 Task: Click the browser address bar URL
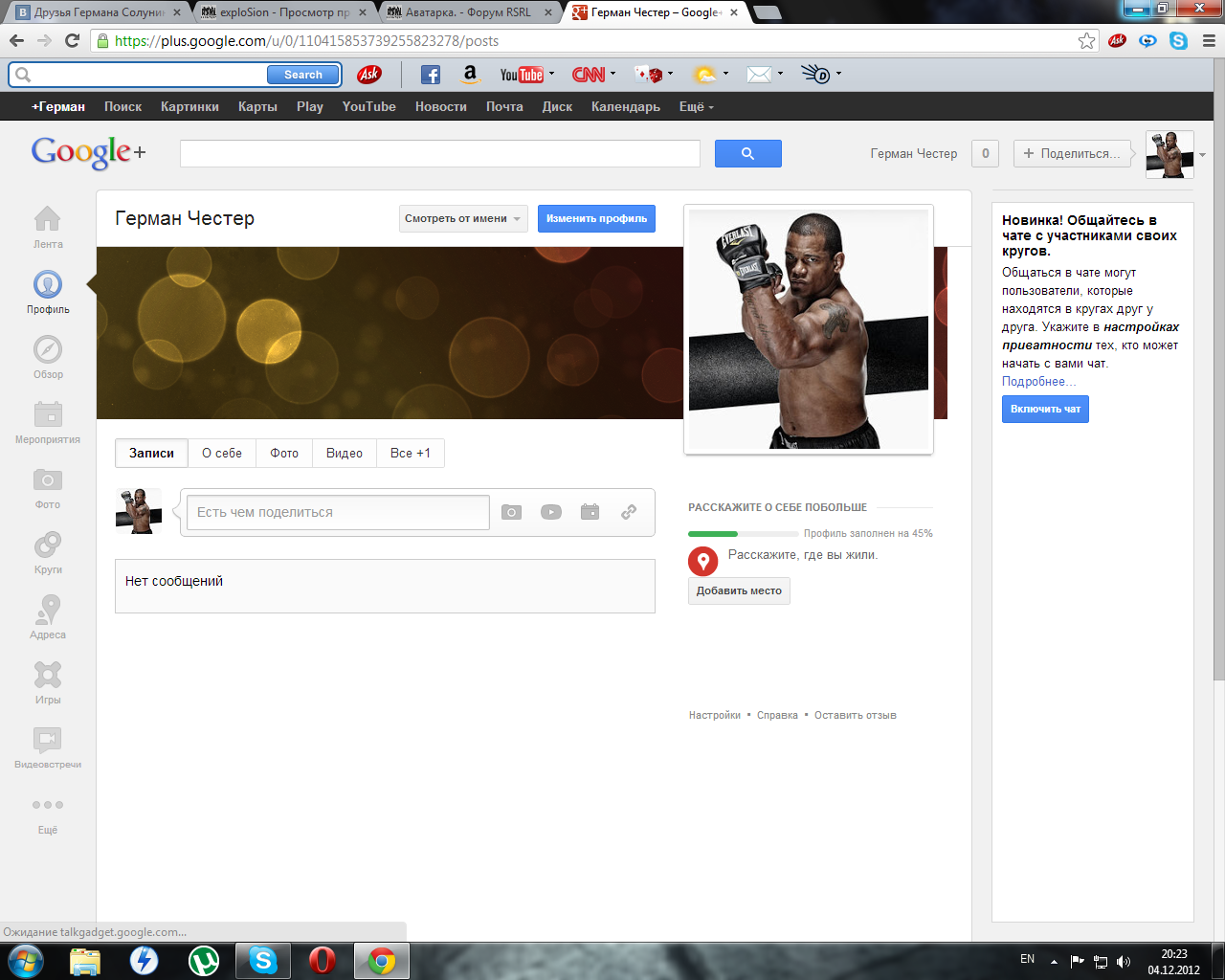click(x=306, y=40)
